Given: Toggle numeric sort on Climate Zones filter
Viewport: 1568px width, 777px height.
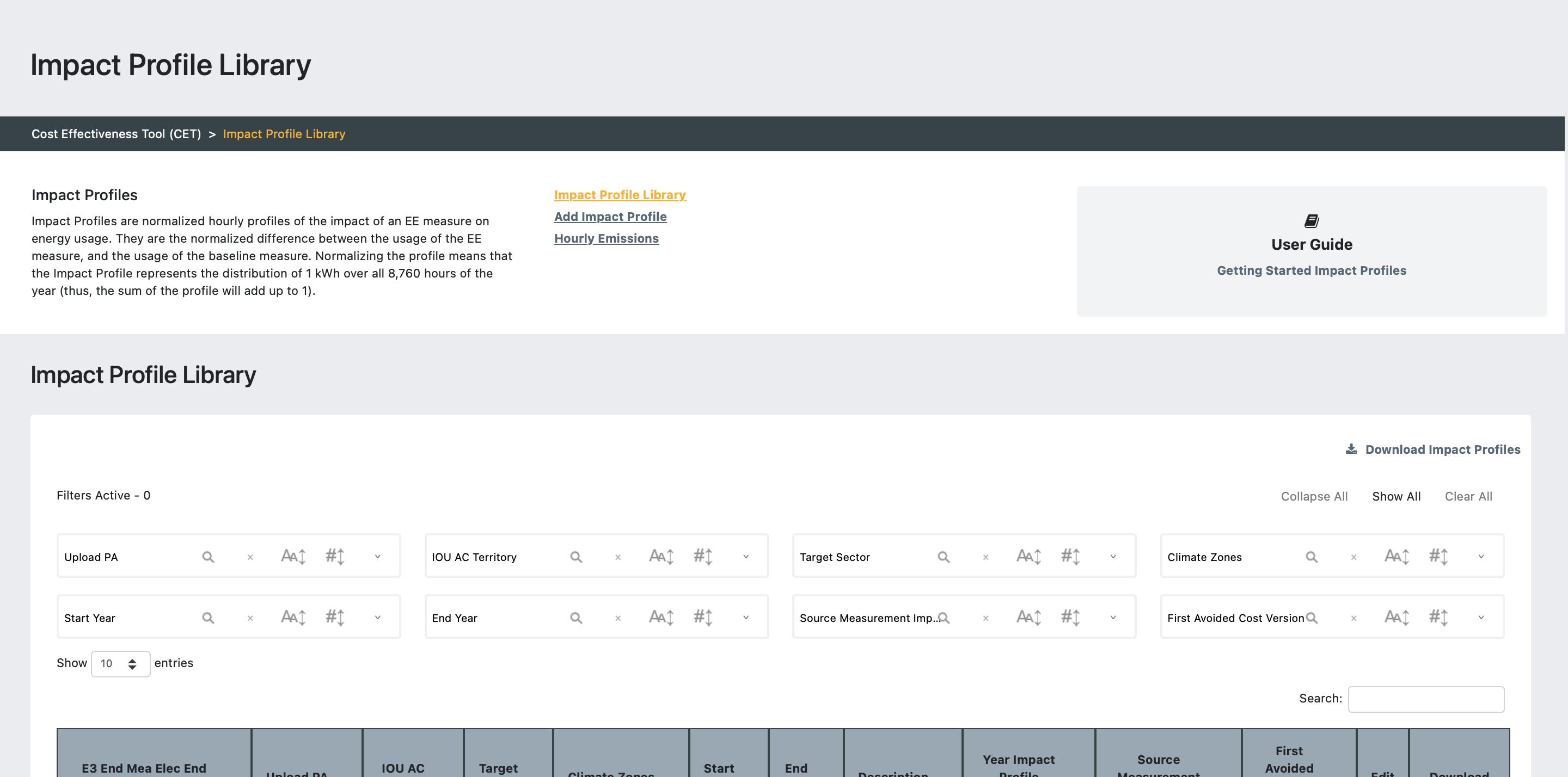Looking at the screenshot, I should coord(1438,556).
